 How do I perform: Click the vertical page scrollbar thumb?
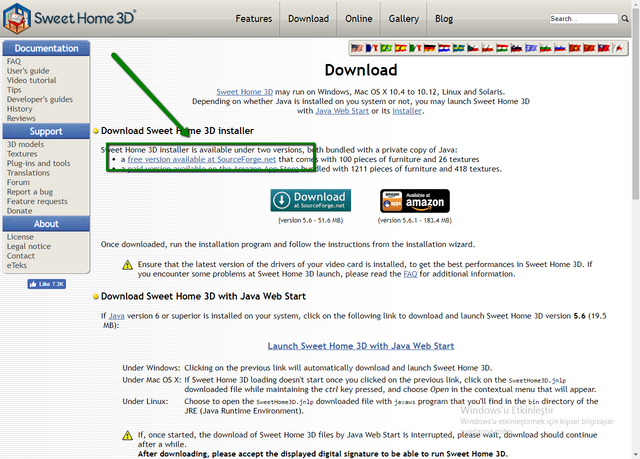[636, 102]
